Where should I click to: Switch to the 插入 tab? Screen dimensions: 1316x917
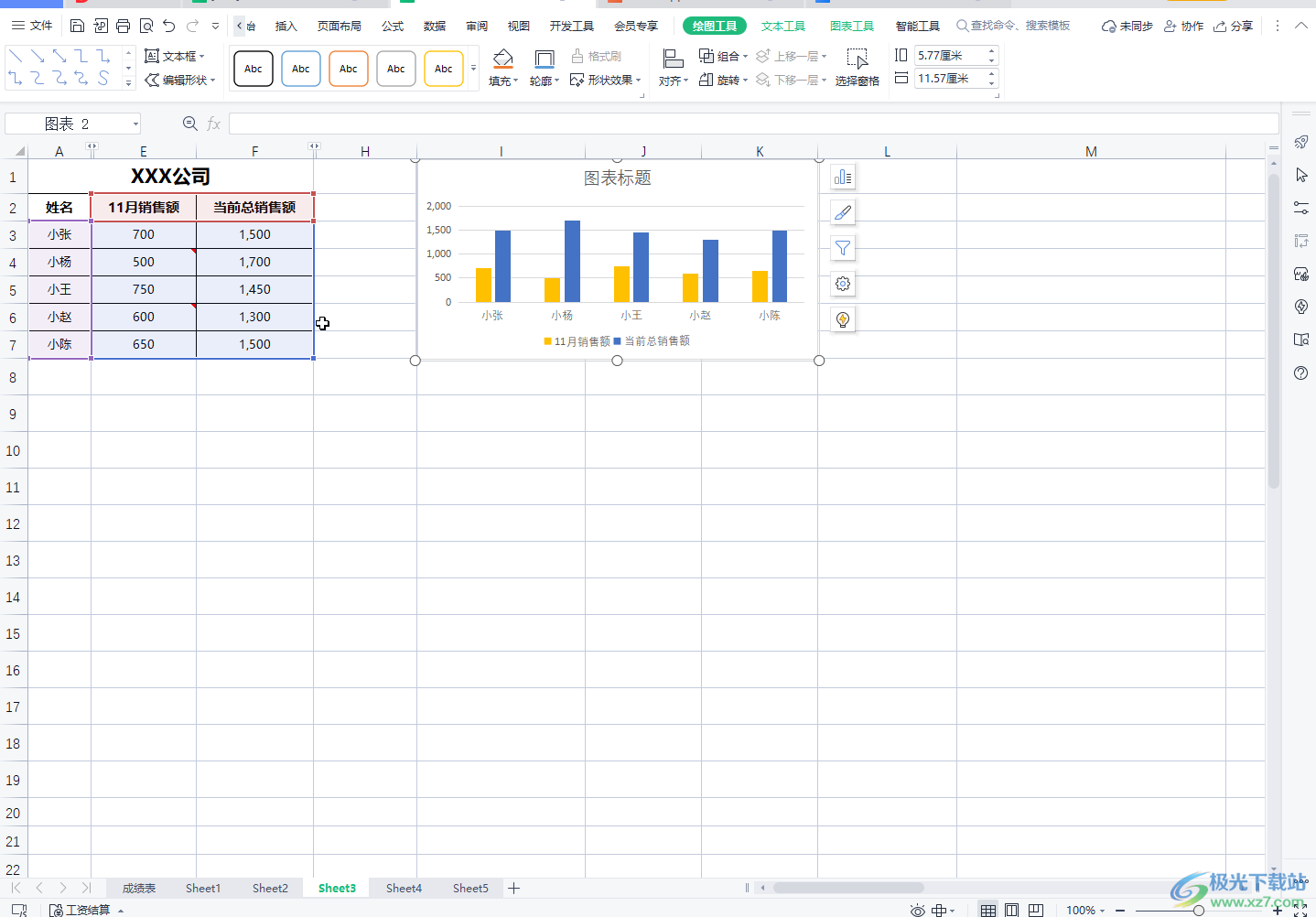[x=286, y=26]
